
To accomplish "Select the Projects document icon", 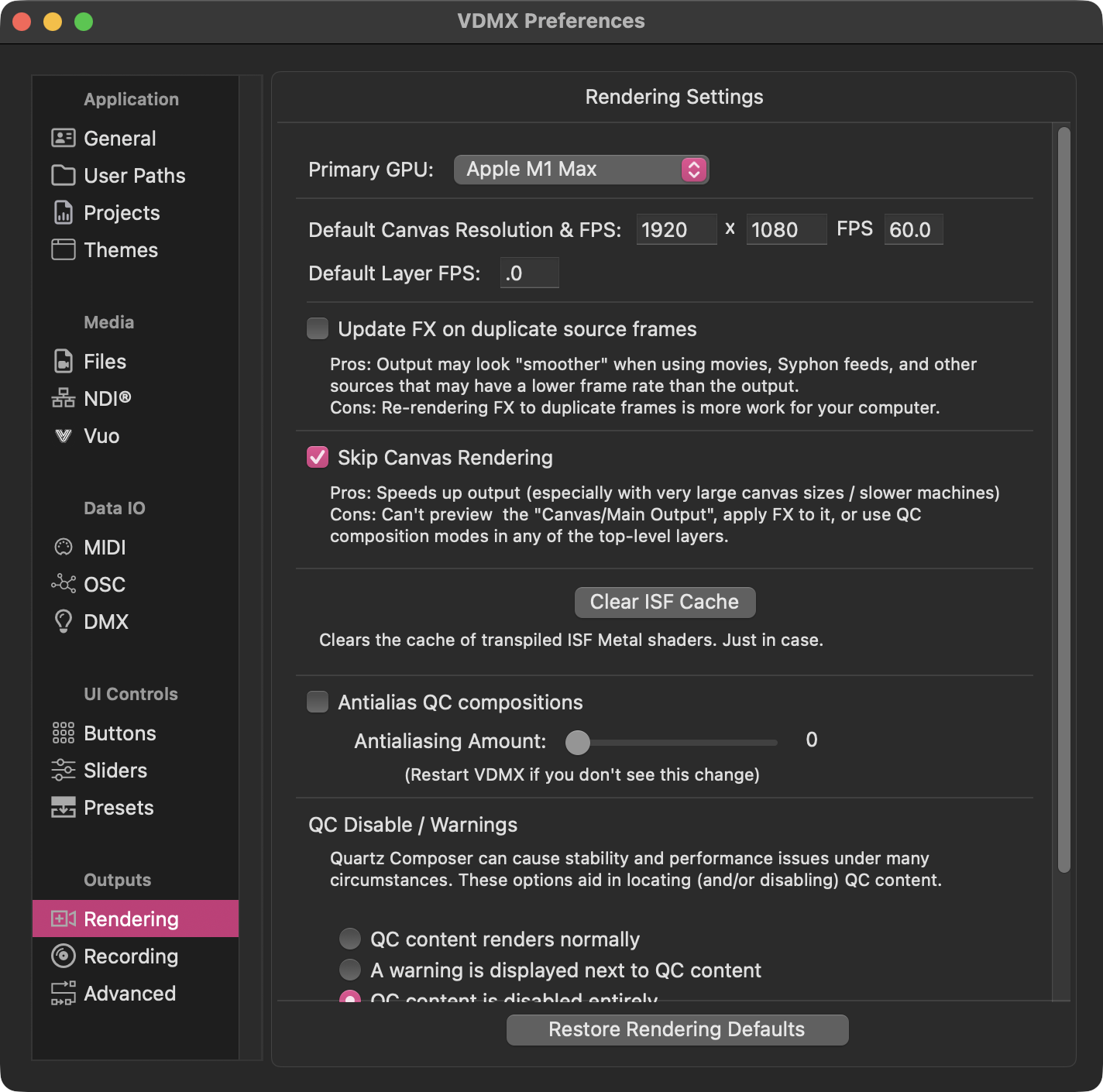I will point(63,213).
